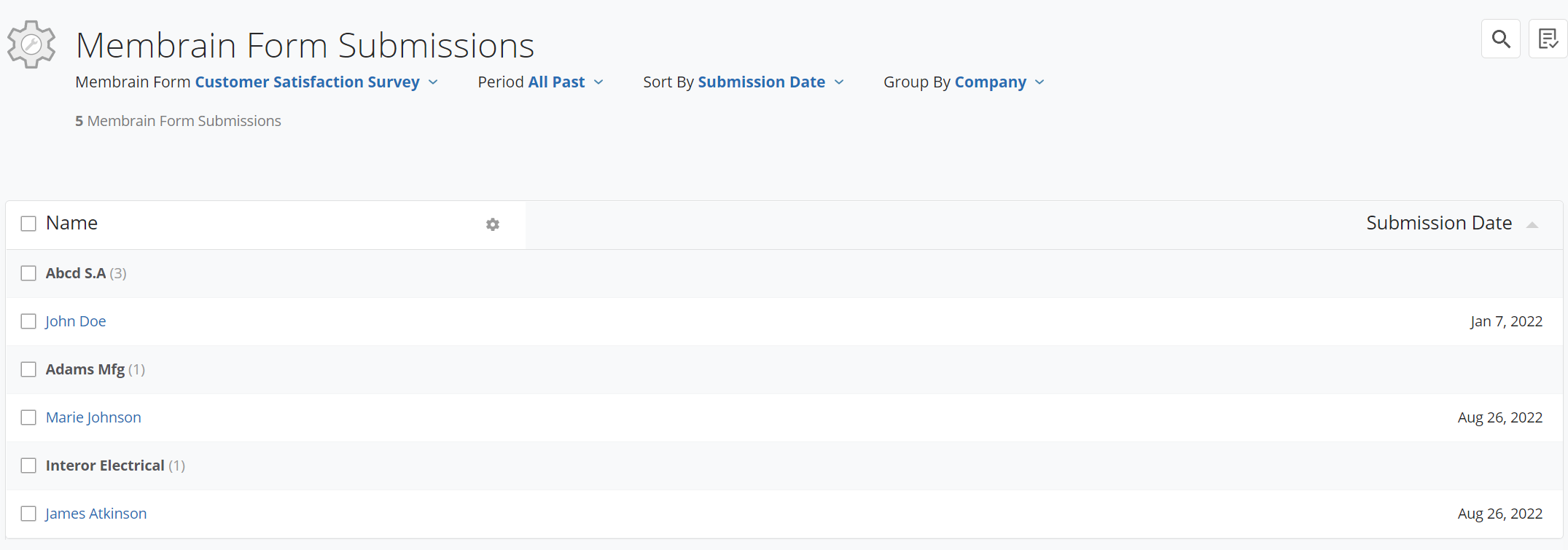Check the Adams Mfg group checkbox
Screen dimensions: 1568x550
click(28, 369)
